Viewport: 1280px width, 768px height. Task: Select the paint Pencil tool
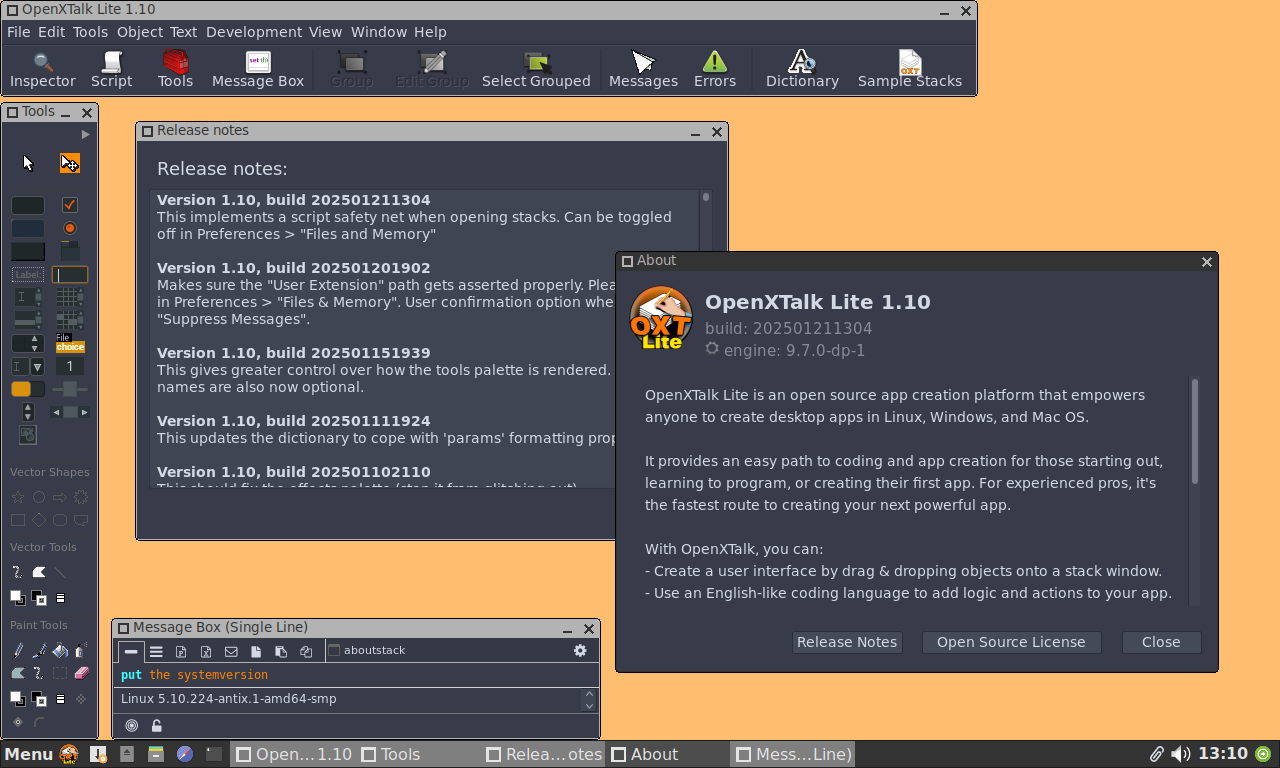point(18,651)
